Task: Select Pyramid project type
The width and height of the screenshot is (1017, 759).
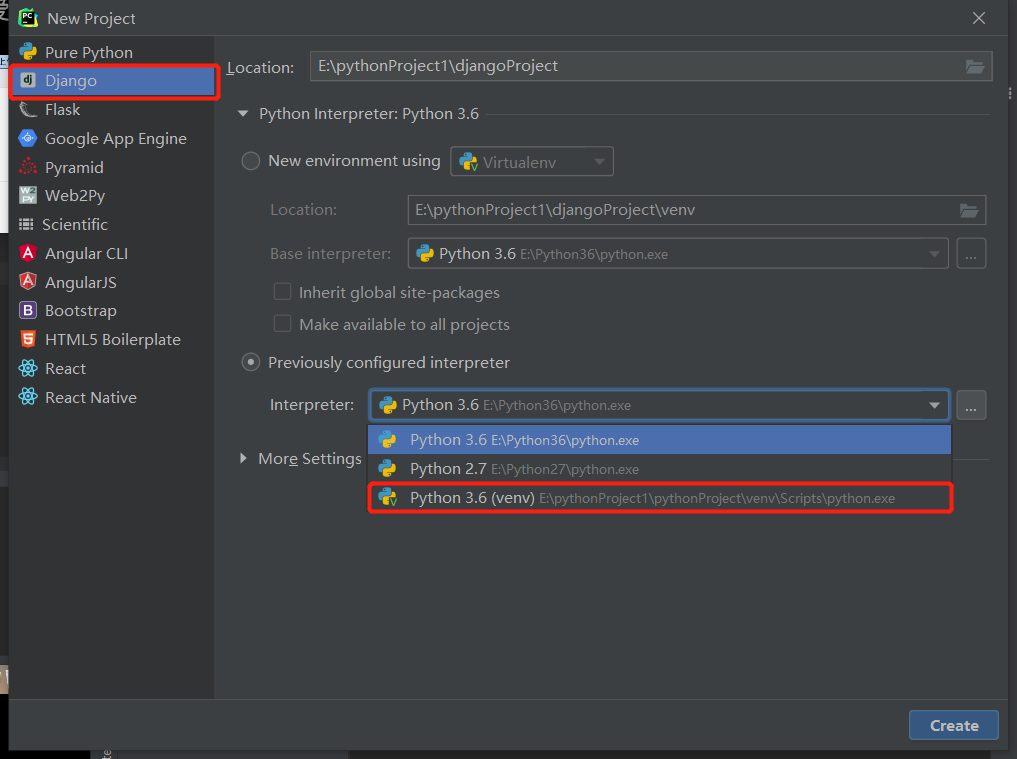Action: tap(113, 167)
